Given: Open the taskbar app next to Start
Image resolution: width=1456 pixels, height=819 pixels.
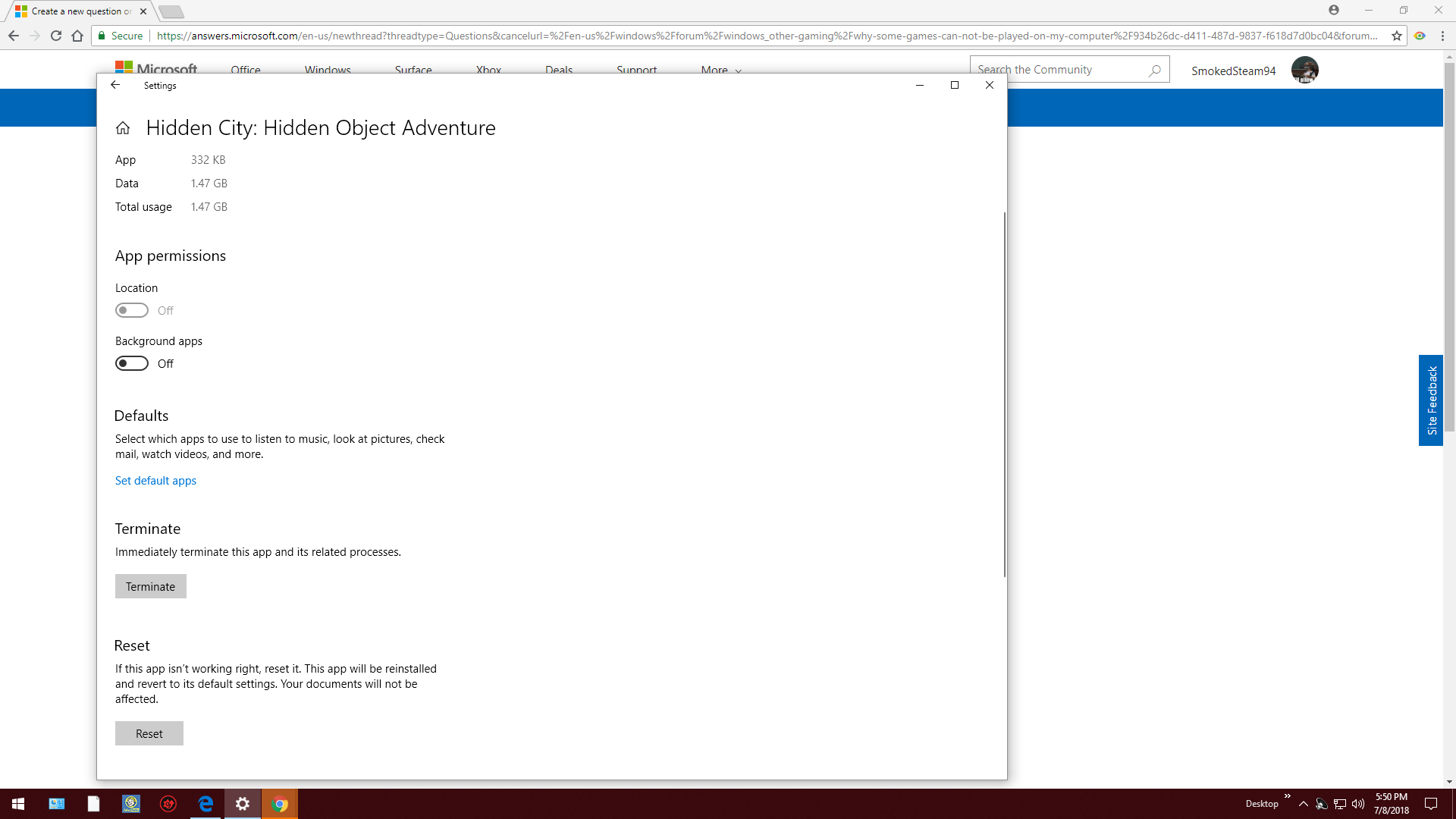Looking at the screenshot, I should coord(57,804).
